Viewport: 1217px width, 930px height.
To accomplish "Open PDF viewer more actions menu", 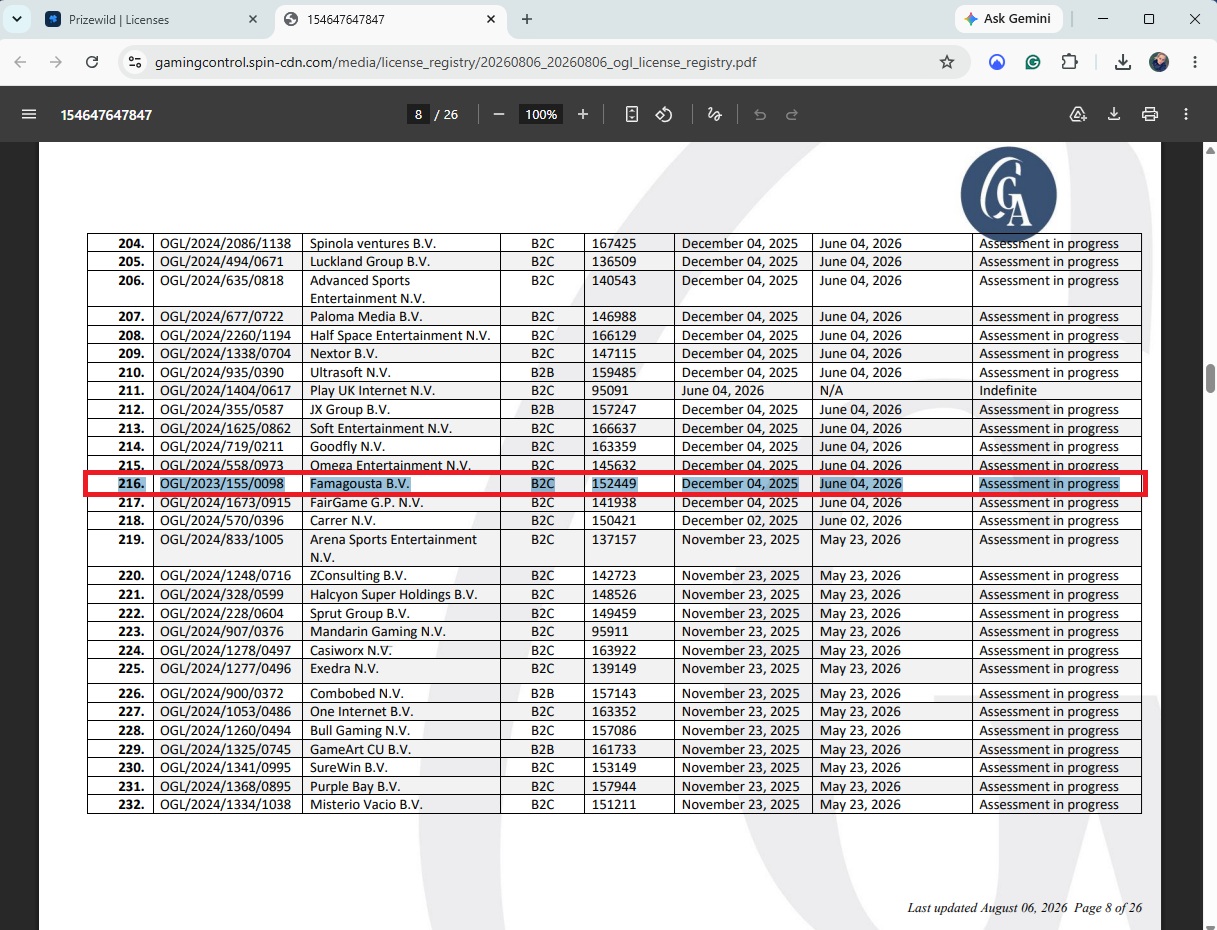I will point(1186,114).
